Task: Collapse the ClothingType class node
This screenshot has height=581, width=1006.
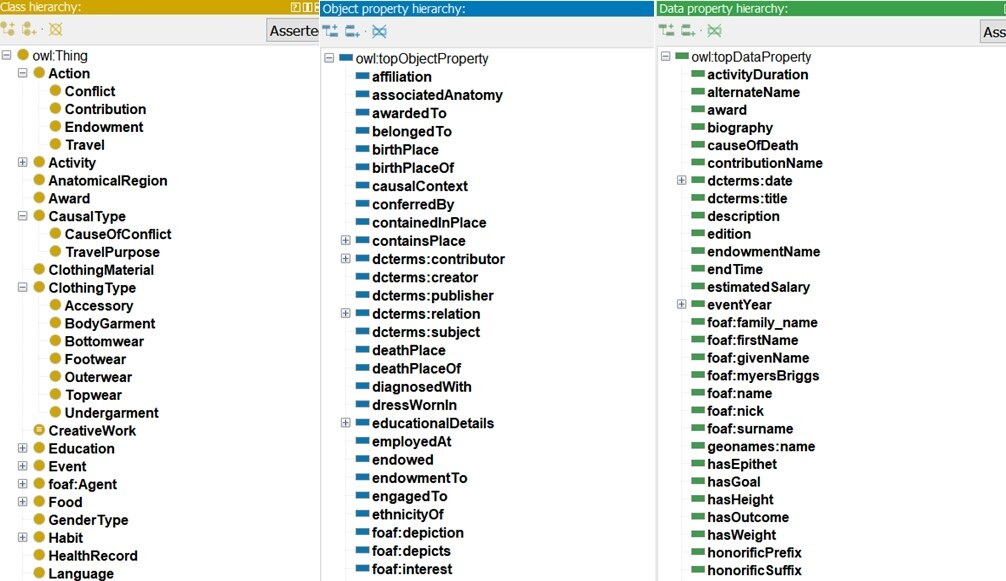Action: pyautogui.click(x=23, y=288)
